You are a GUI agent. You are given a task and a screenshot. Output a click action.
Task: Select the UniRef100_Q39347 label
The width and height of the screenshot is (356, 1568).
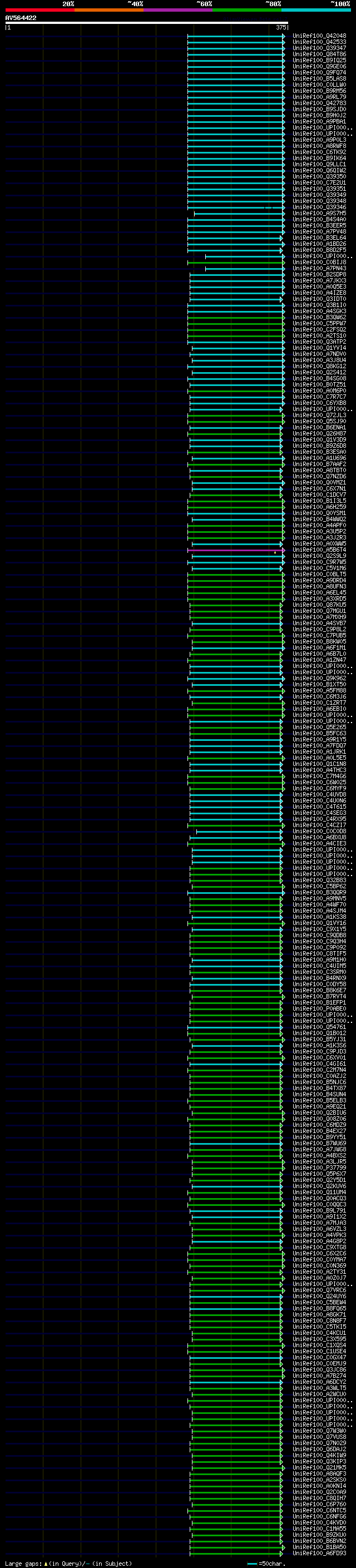click(x=319, y=48)
